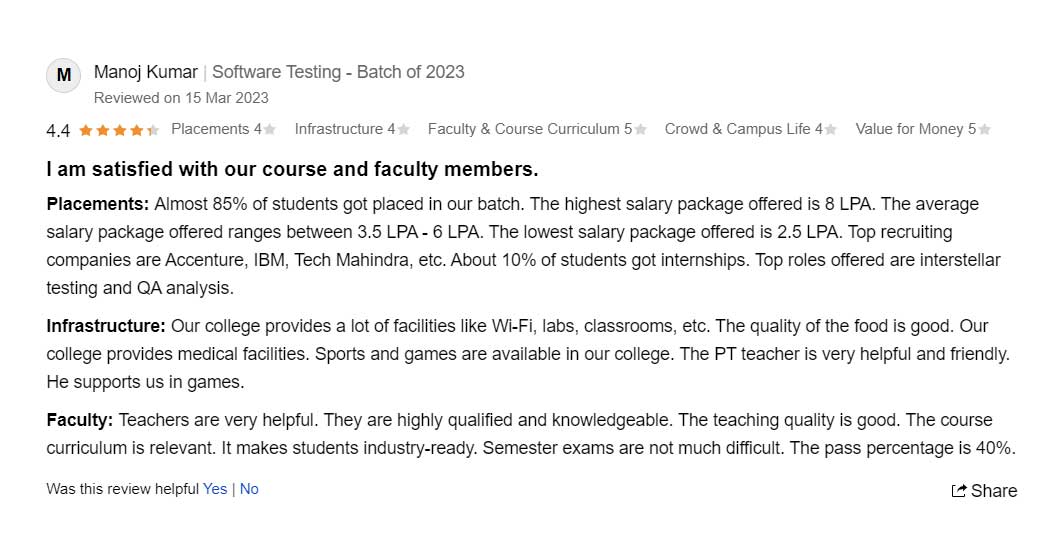Click the 4.4 overall rating number

58,131
